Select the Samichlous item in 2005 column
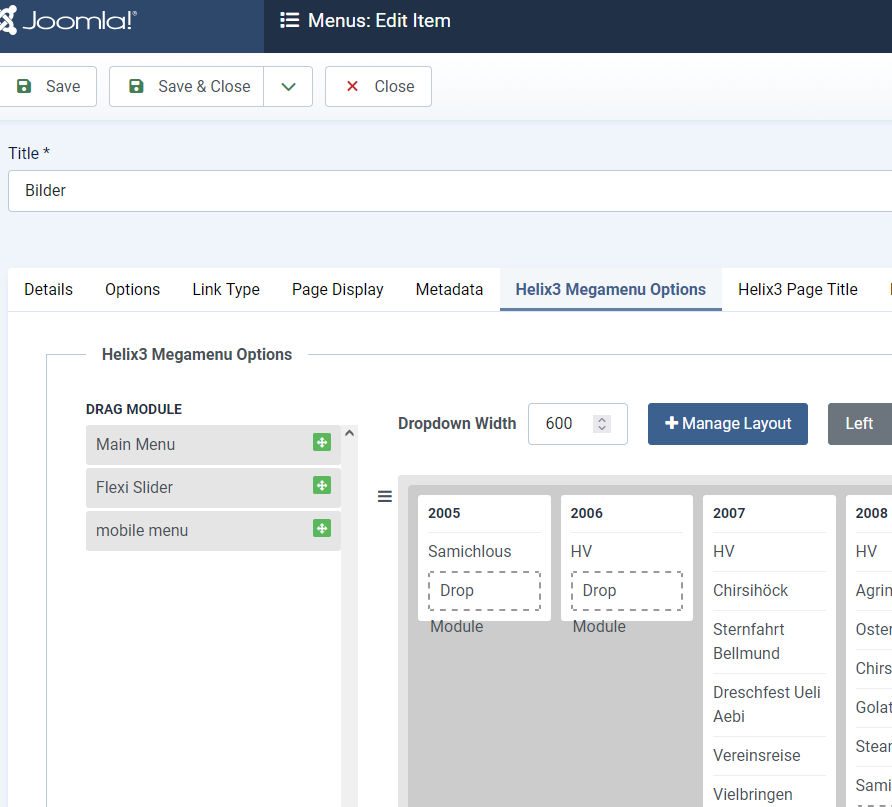Screen dimensions: 892x807 click(469, 552)
